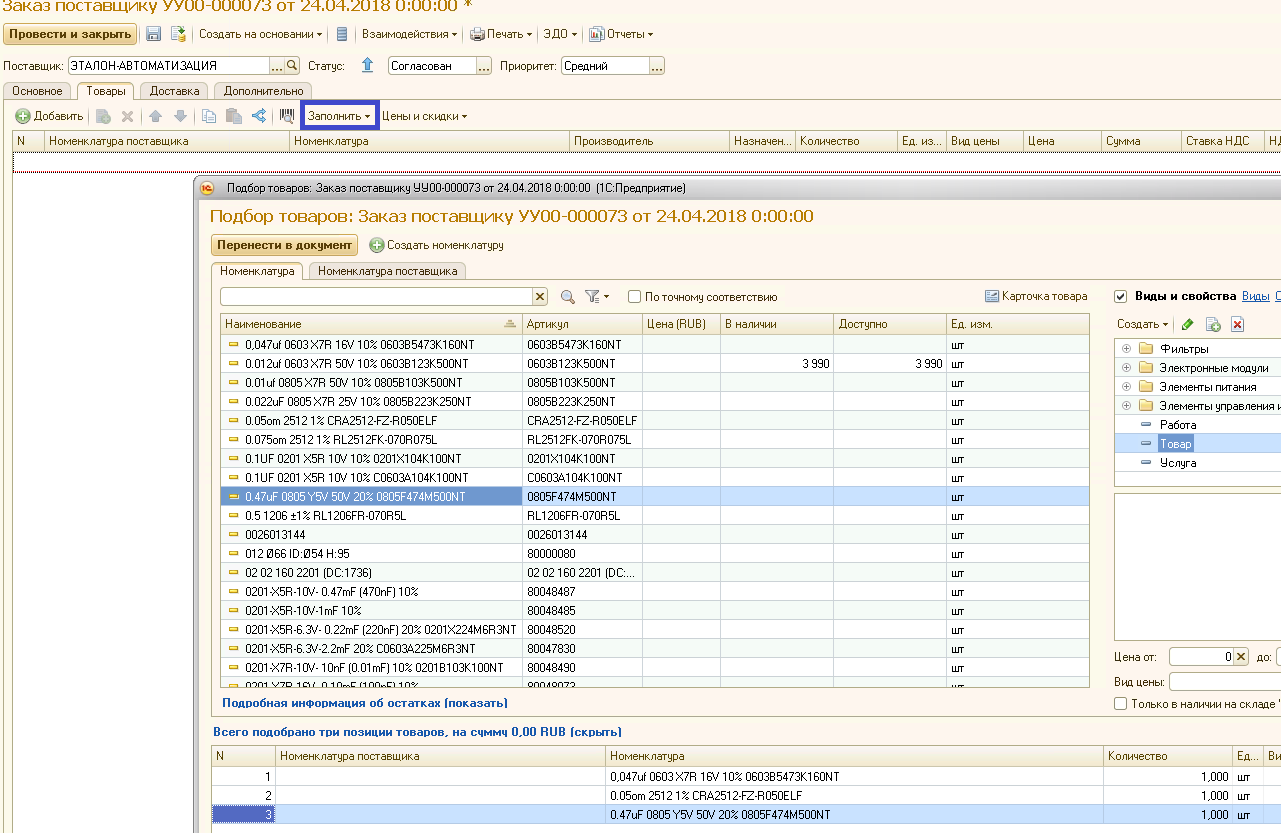The width and height of the screenshot is (1281, 833).
Task: Click the Подробная информация об остатках link
Action: pyautogui.click(x=365, y=703)
